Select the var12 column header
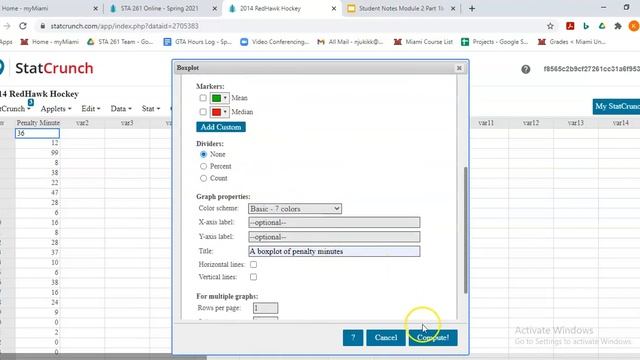 [531, 123]
